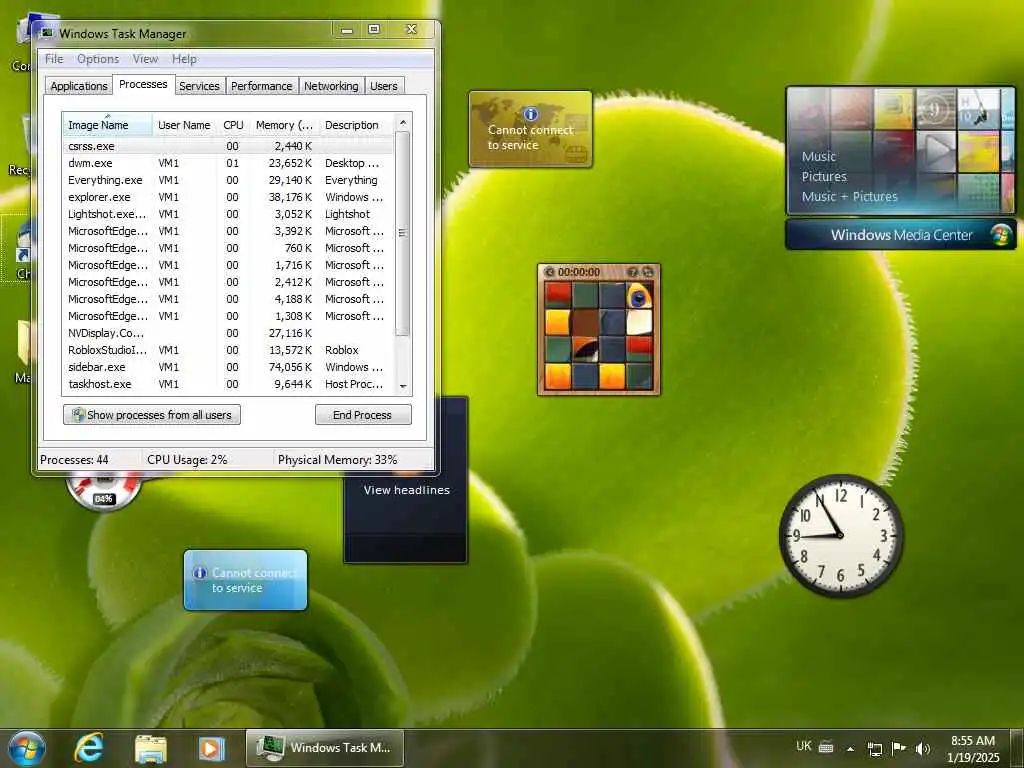Viewport: 1024px width, 768px height.
Task: Click the toucan eye puzzle tile
Action: 639,295
